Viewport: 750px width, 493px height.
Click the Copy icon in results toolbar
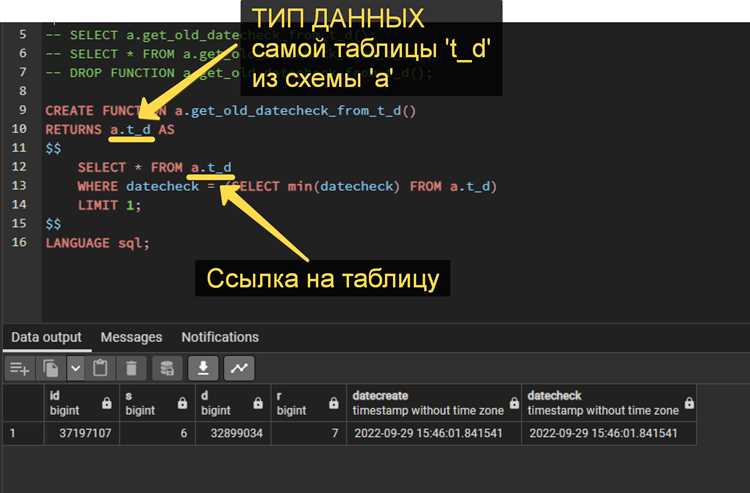pos(51,368)
